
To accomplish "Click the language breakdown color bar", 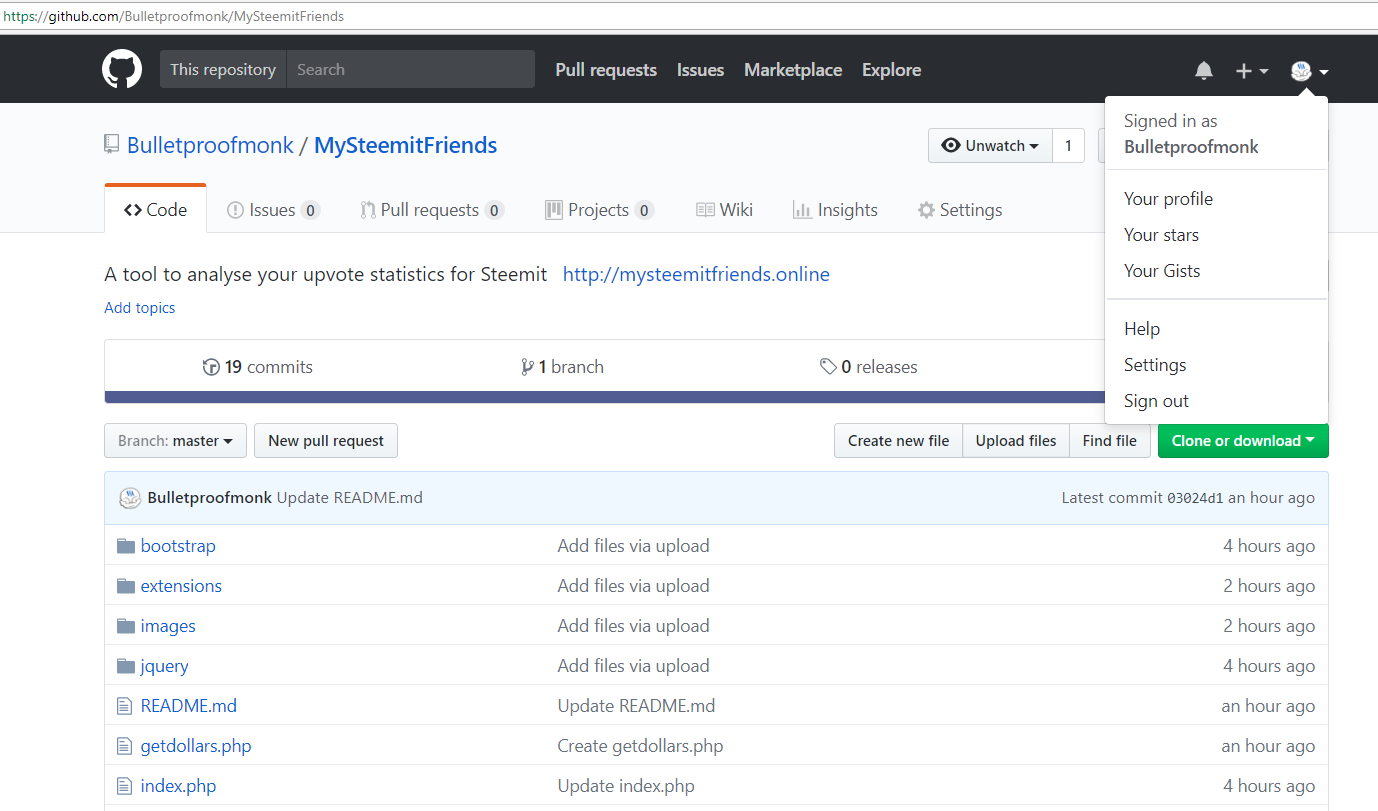I will click(604, 398).
